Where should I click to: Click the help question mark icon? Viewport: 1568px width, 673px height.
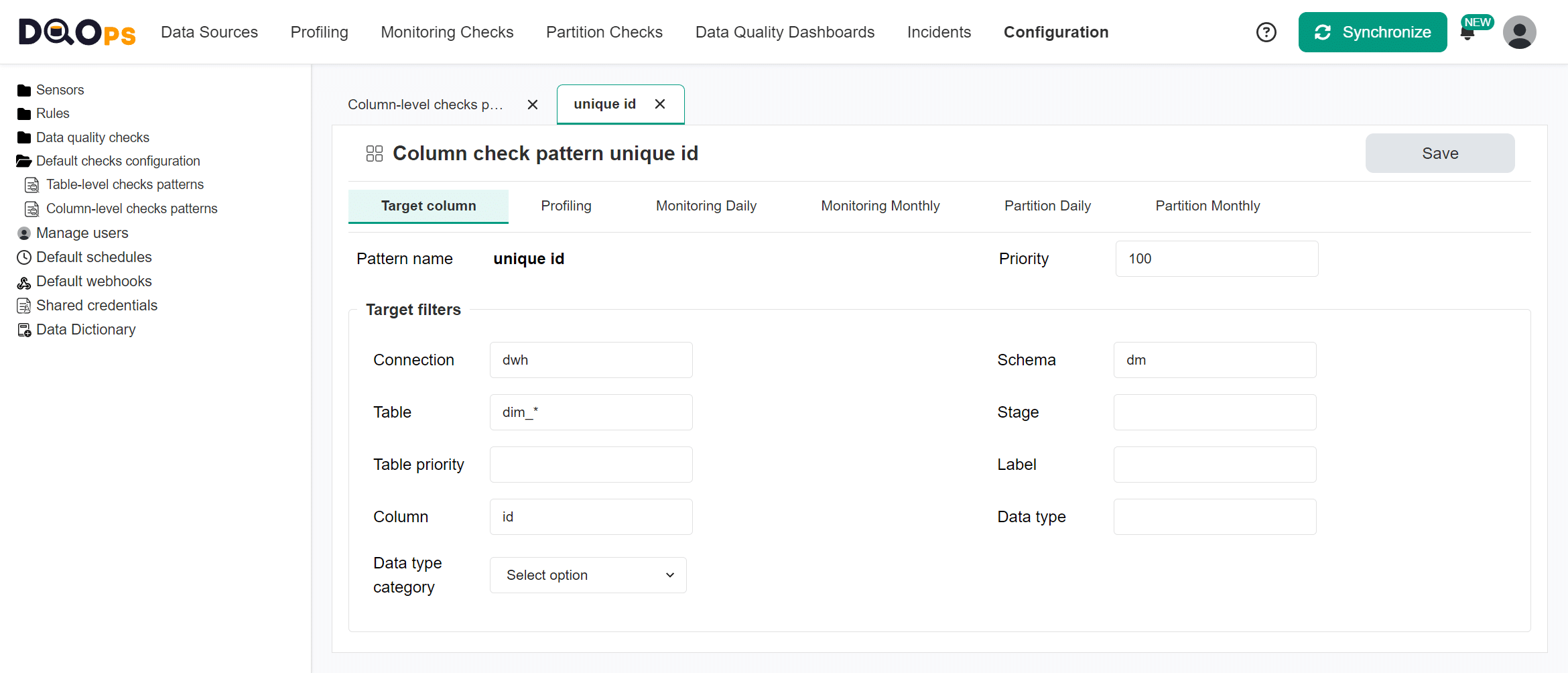pos(1266,32)
